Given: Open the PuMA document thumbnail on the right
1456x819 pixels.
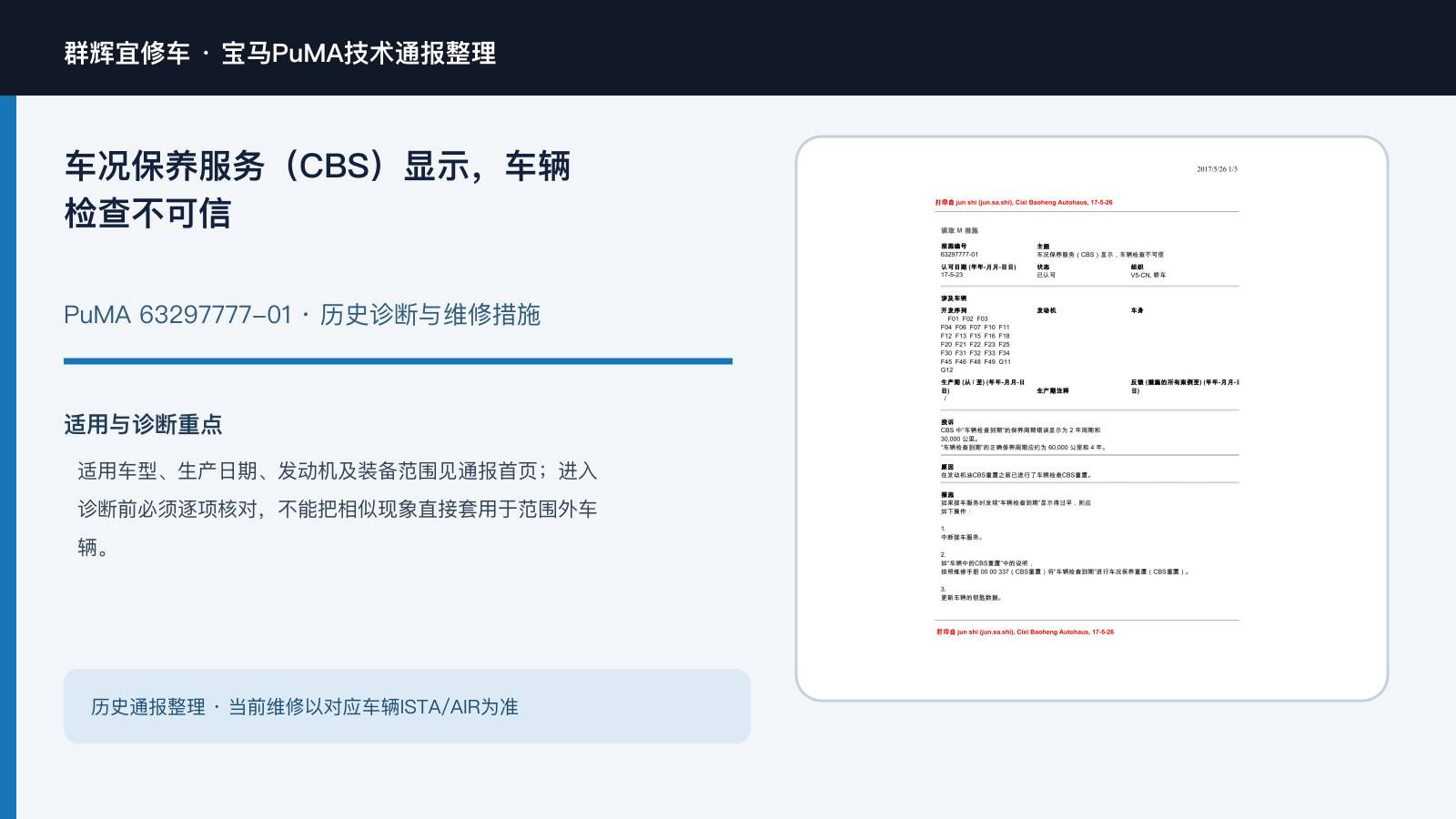Looking at the screenshot, I should pyautogui.click(x=1092, y=419).
